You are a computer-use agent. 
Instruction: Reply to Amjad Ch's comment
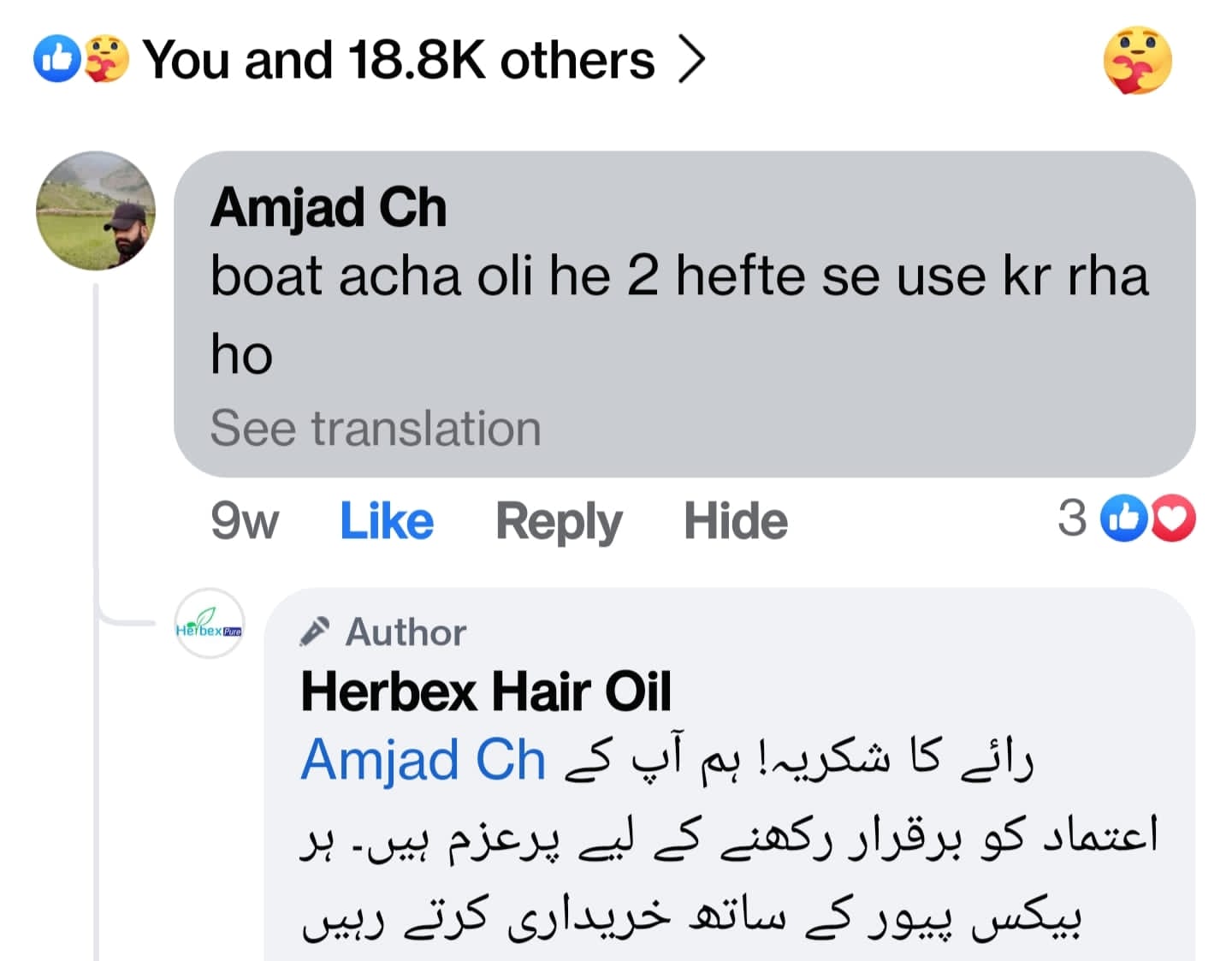coord(559,521)
